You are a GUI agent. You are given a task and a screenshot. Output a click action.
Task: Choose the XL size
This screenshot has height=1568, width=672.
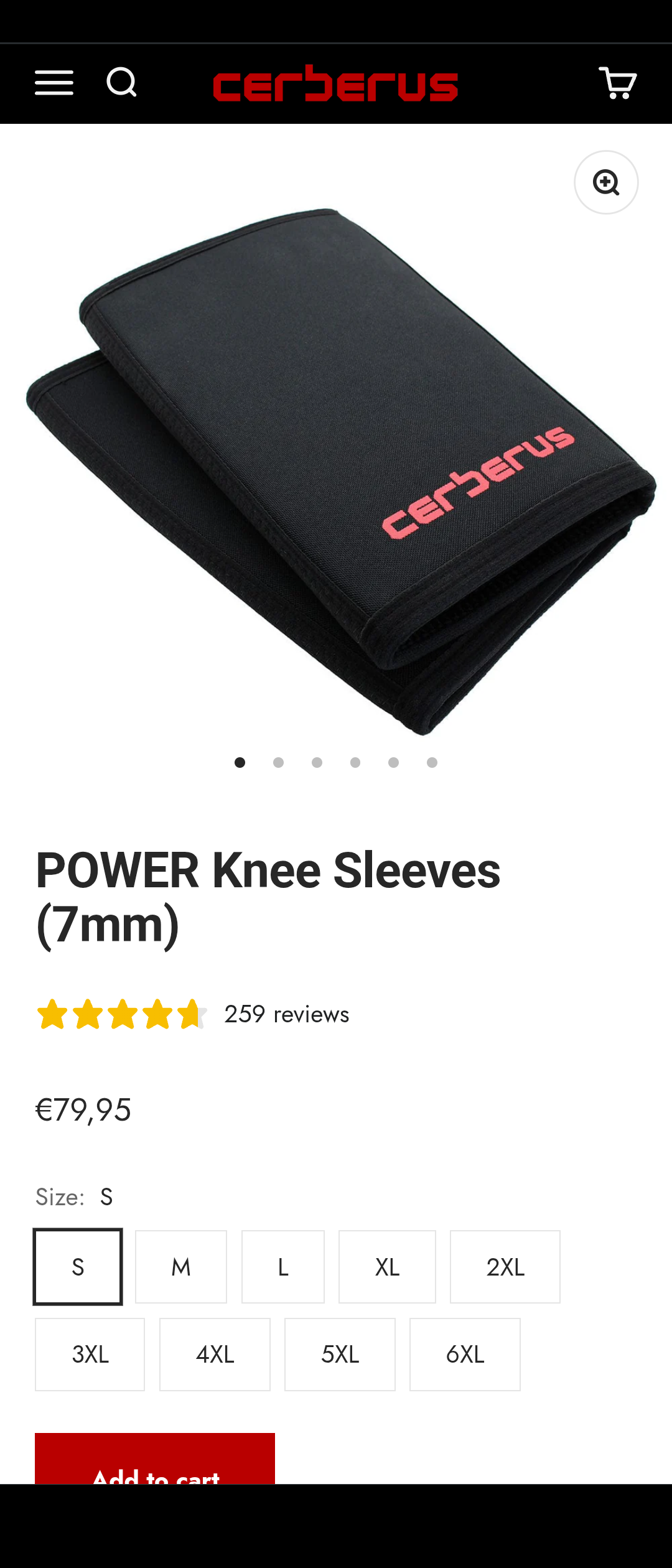tap(387, 1267)
